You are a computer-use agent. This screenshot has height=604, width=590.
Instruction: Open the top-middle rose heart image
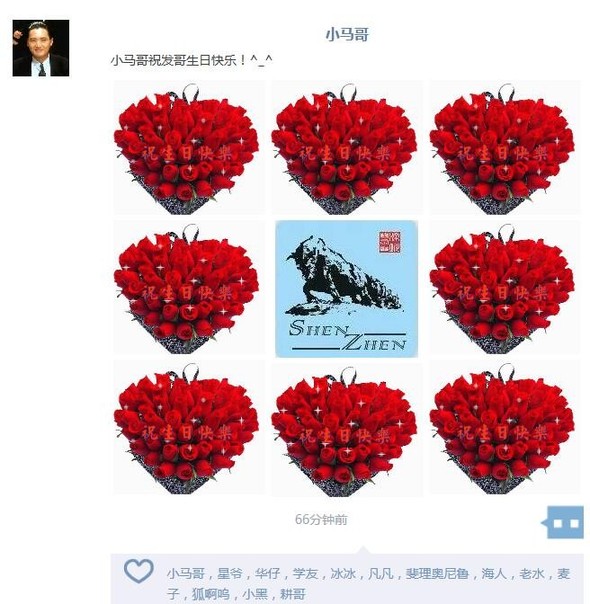tap(347, 148)
